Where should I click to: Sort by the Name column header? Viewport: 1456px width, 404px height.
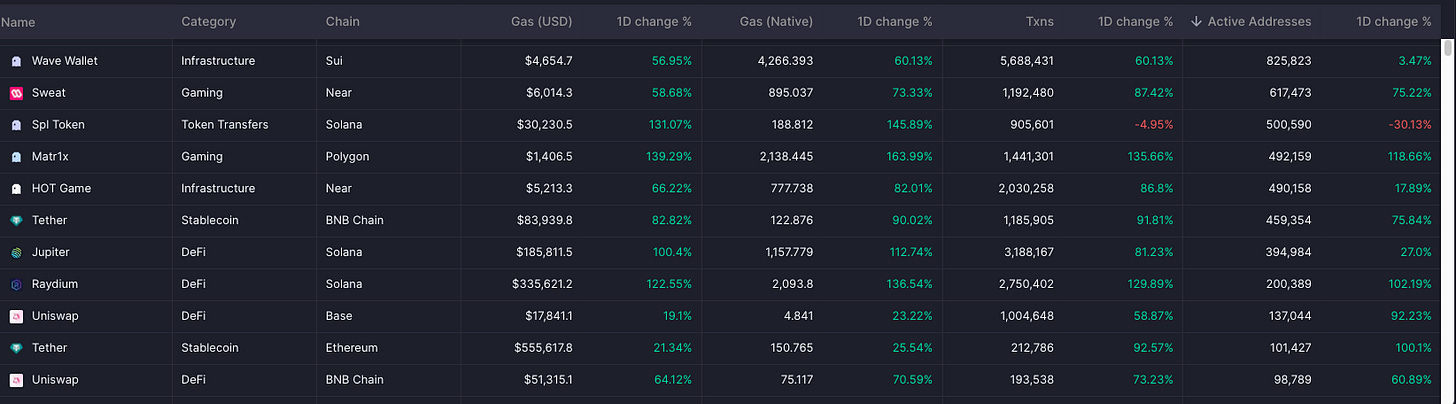tap(18, 22)
